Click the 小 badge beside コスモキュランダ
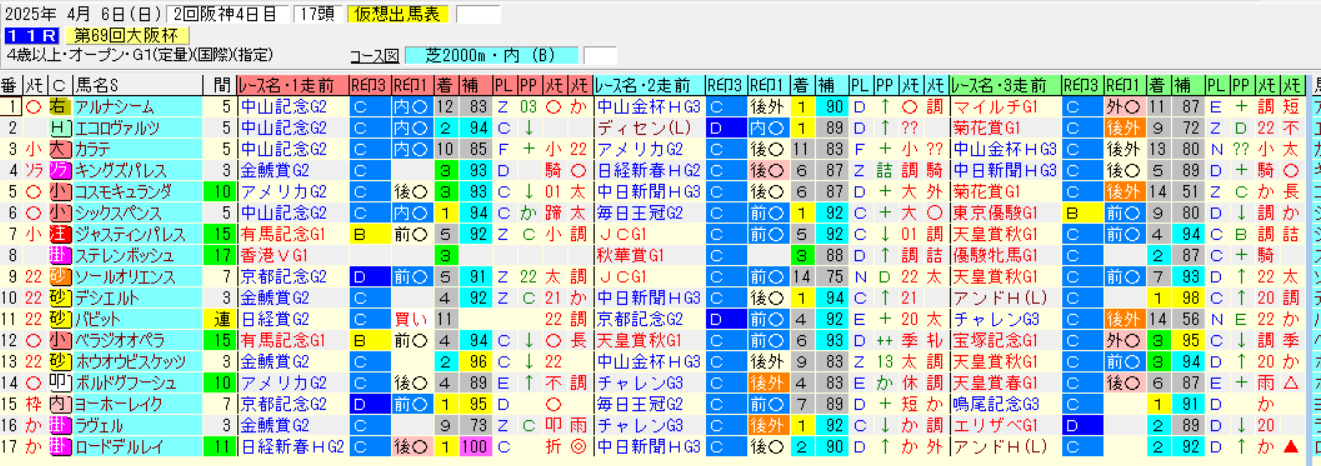1321x466 pixels. pos(59,192)
